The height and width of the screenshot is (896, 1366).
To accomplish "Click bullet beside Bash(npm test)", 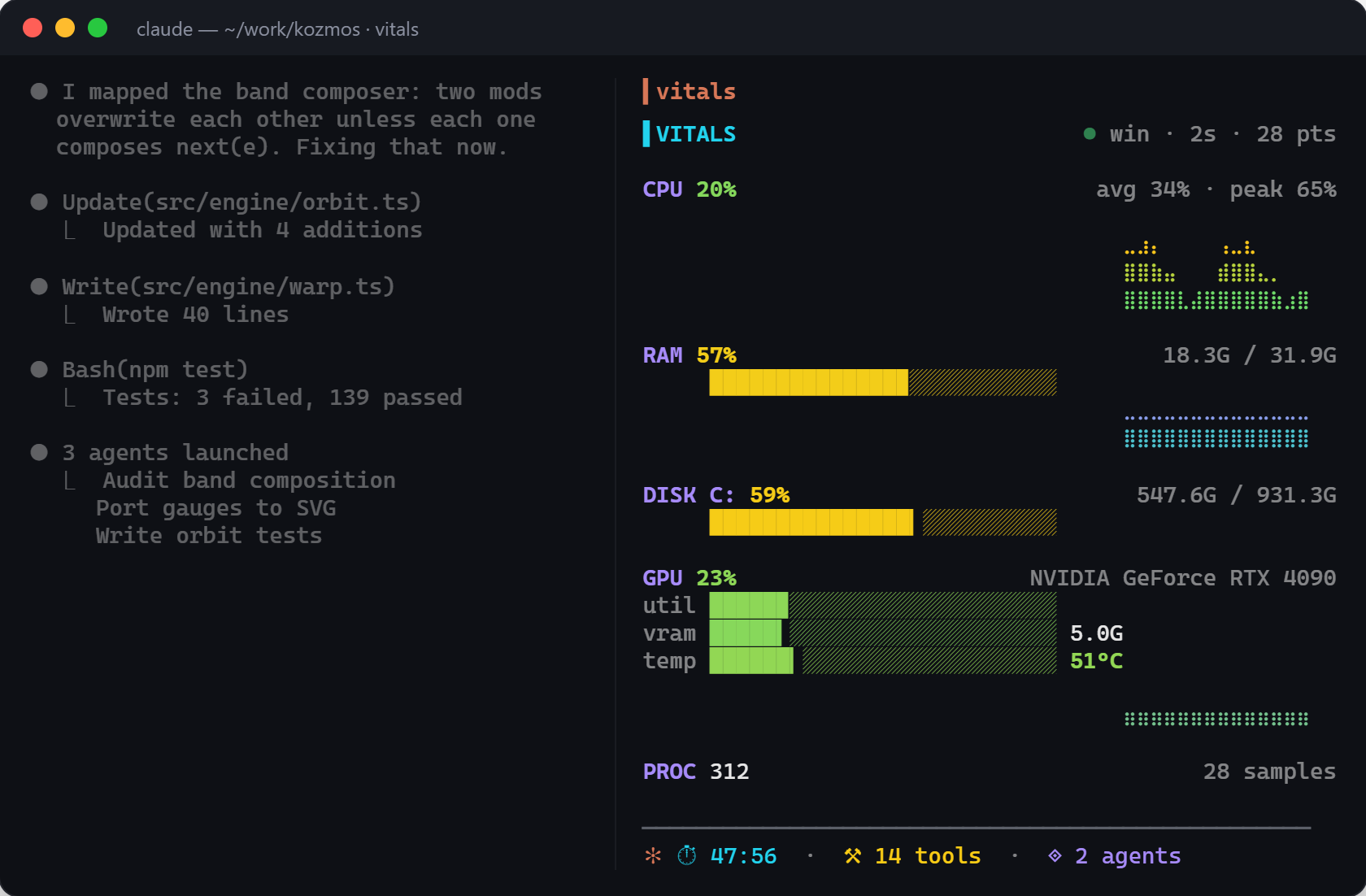I will (39, 369).
